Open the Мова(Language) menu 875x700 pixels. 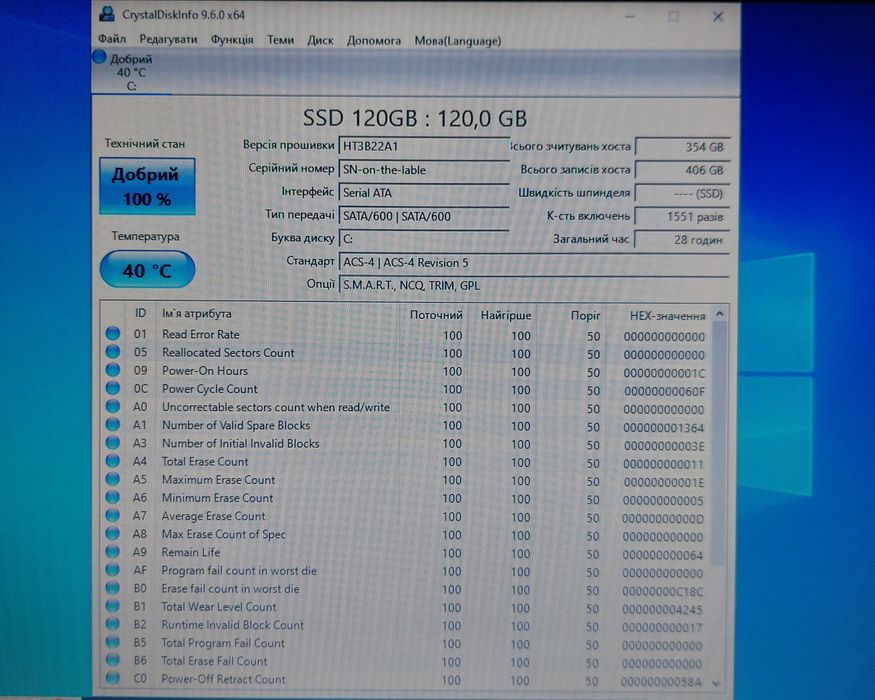coord(458,41)
